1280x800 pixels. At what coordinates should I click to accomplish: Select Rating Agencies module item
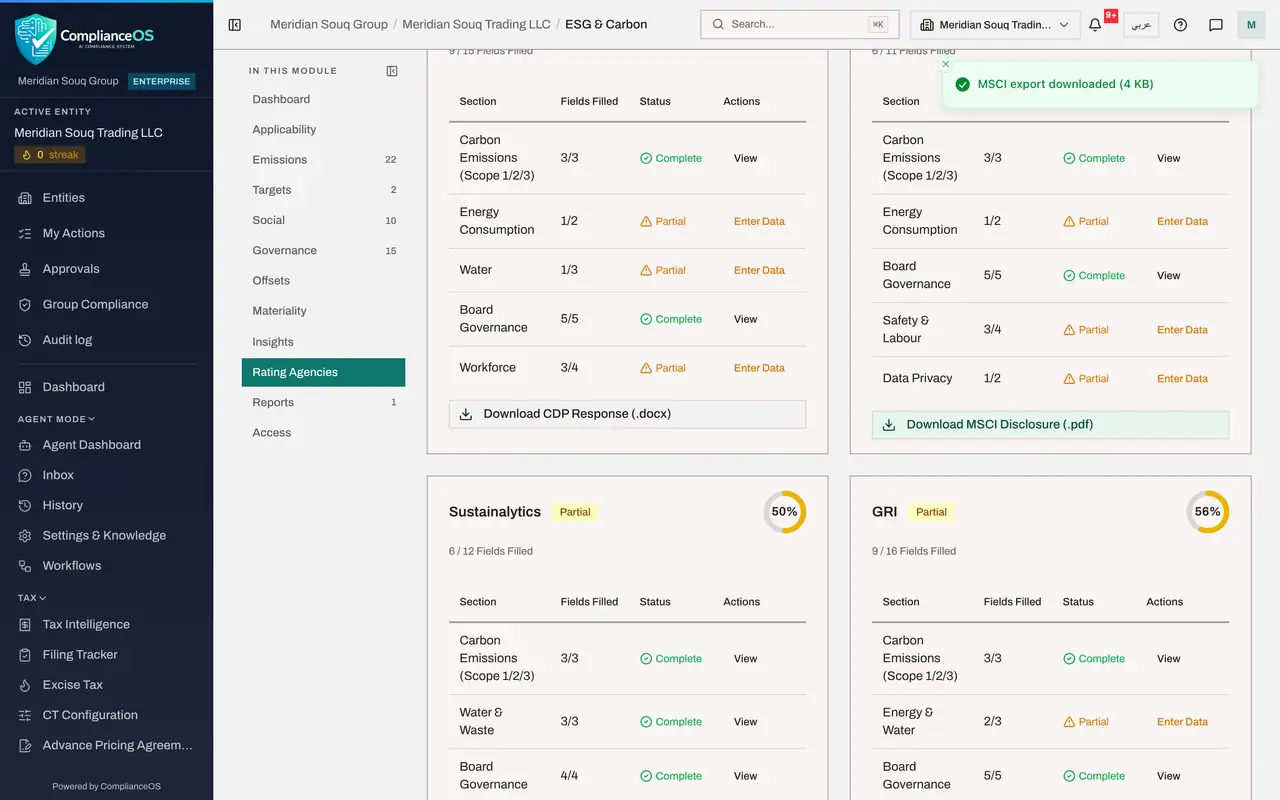(323, 372)
